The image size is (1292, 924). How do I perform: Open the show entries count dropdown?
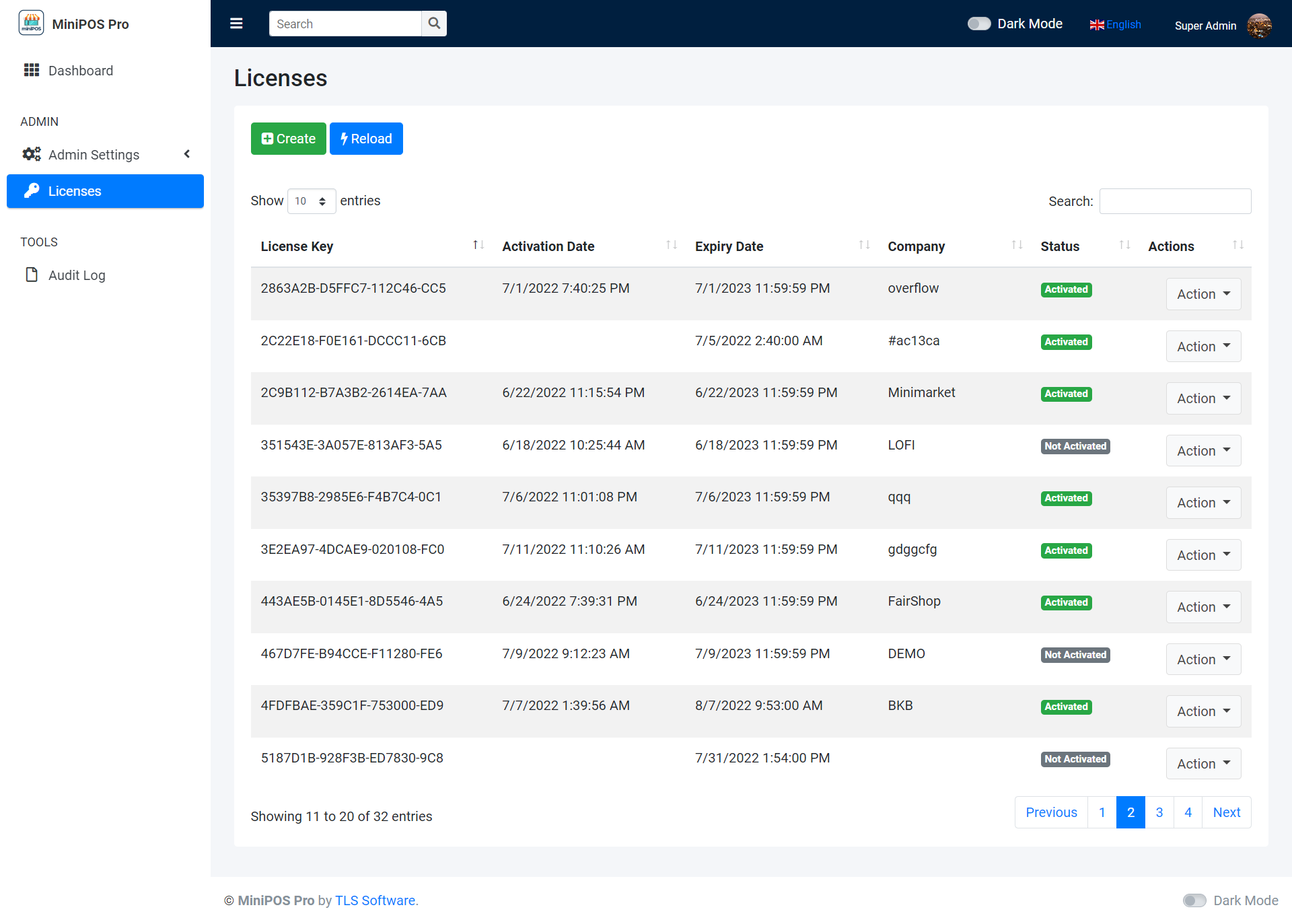point(311,201)
